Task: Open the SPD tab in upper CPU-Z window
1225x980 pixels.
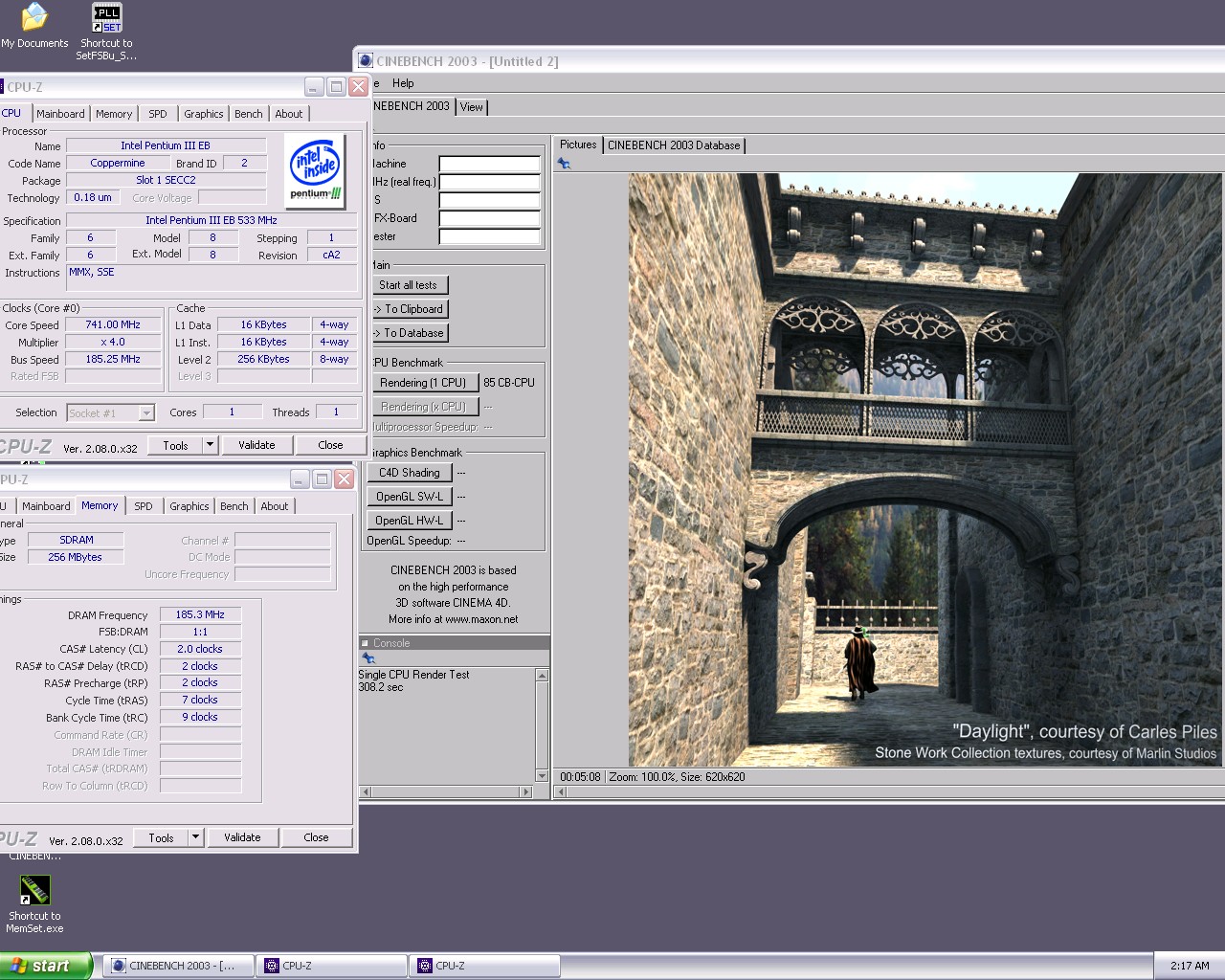Action: click(158, 114)
